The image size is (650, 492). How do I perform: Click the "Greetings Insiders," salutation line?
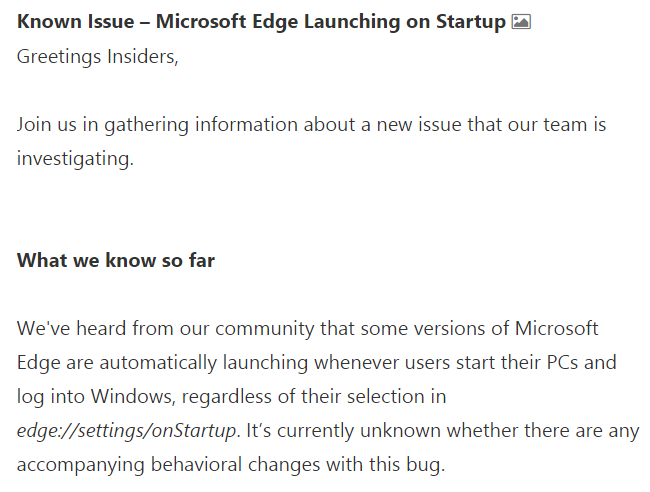click(97, 56)
